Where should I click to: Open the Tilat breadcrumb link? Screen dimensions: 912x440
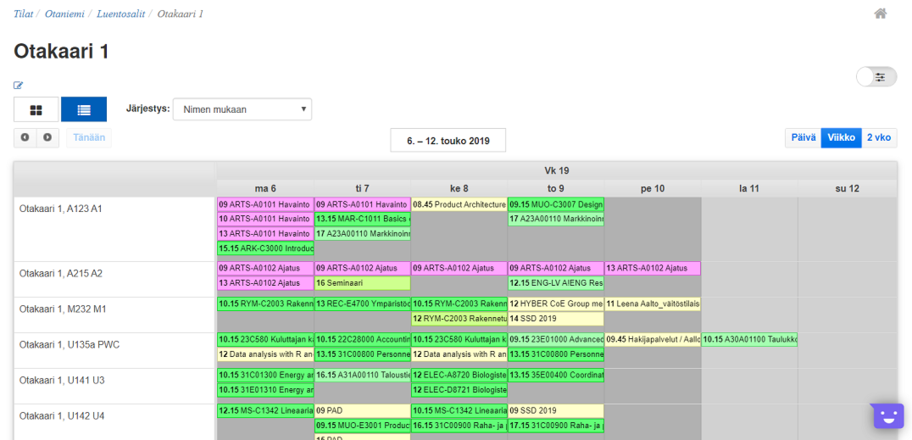click(x=23, y=14)
